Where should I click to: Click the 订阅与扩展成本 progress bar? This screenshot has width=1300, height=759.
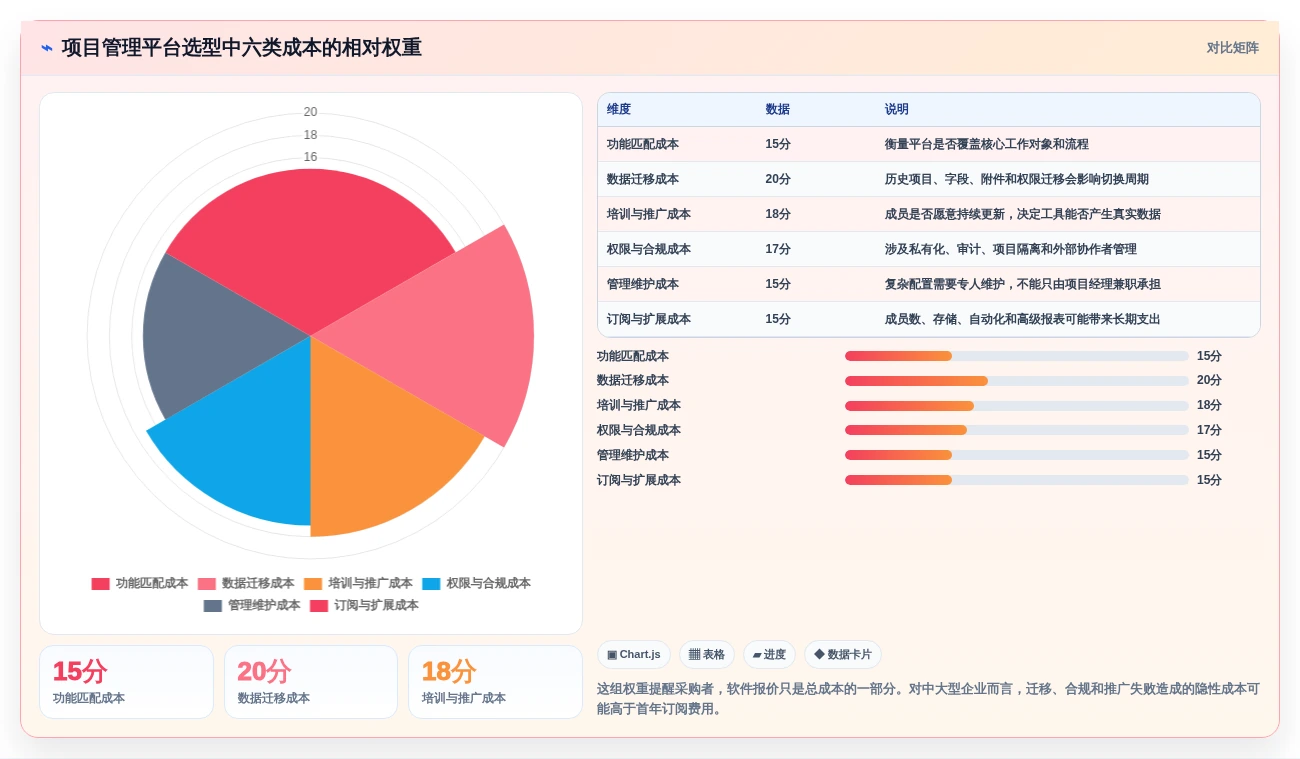[1017, 480]
